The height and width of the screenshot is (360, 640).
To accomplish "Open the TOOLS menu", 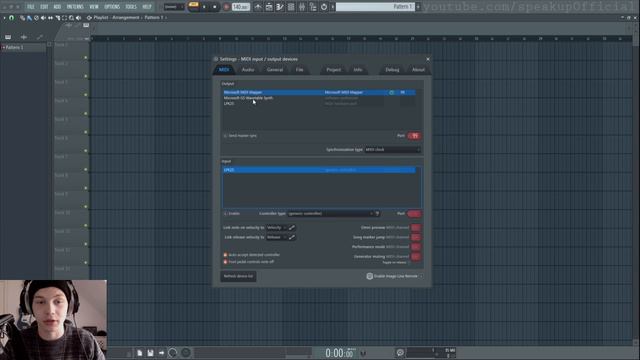I will click(x=131, y=7).
